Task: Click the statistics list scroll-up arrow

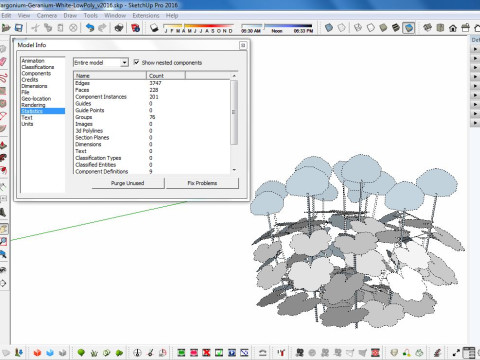Action: point(234,76)
